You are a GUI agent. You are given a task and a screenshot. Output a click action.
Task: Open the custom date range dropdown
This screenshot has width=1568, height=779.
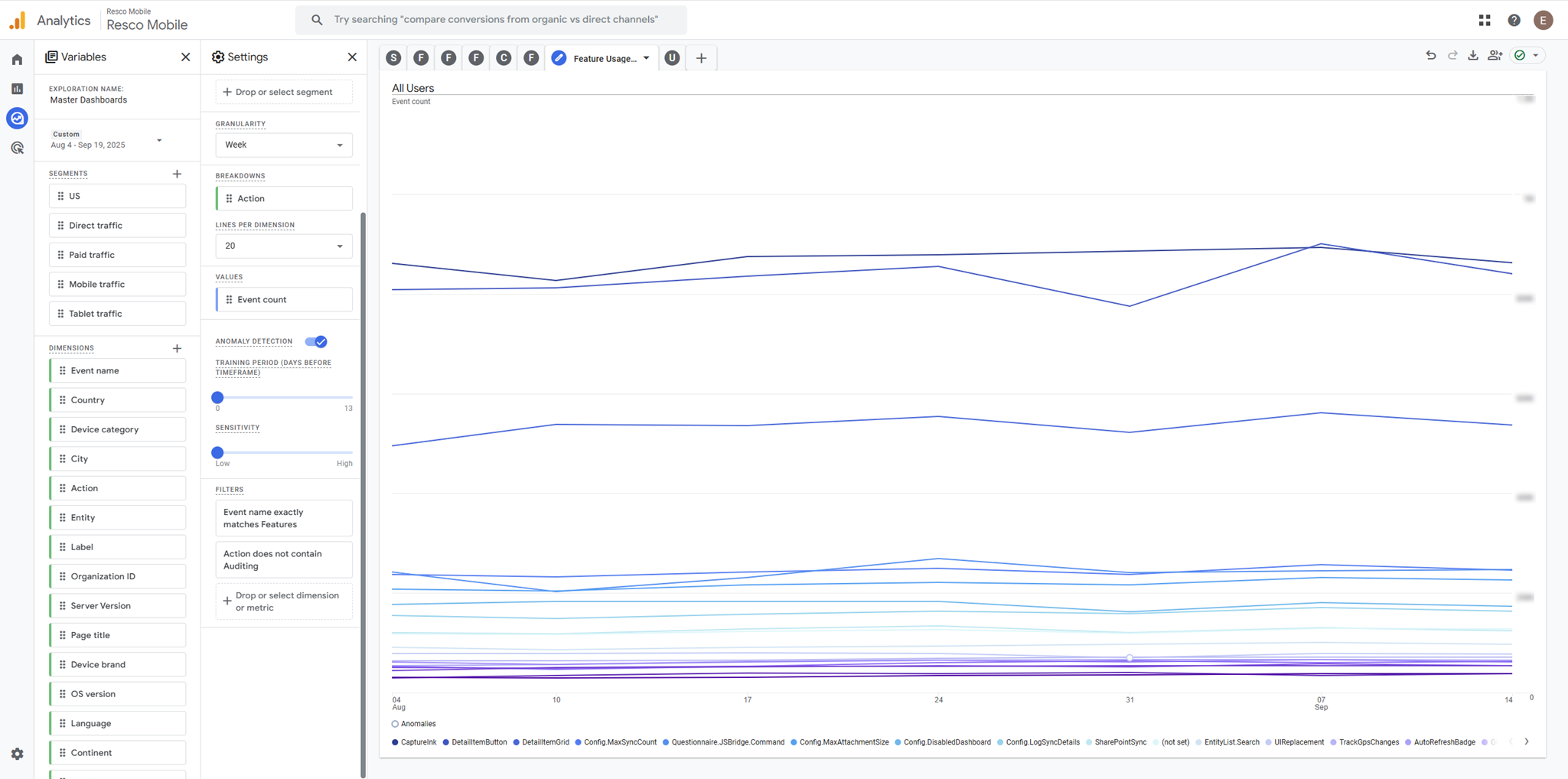106,140
